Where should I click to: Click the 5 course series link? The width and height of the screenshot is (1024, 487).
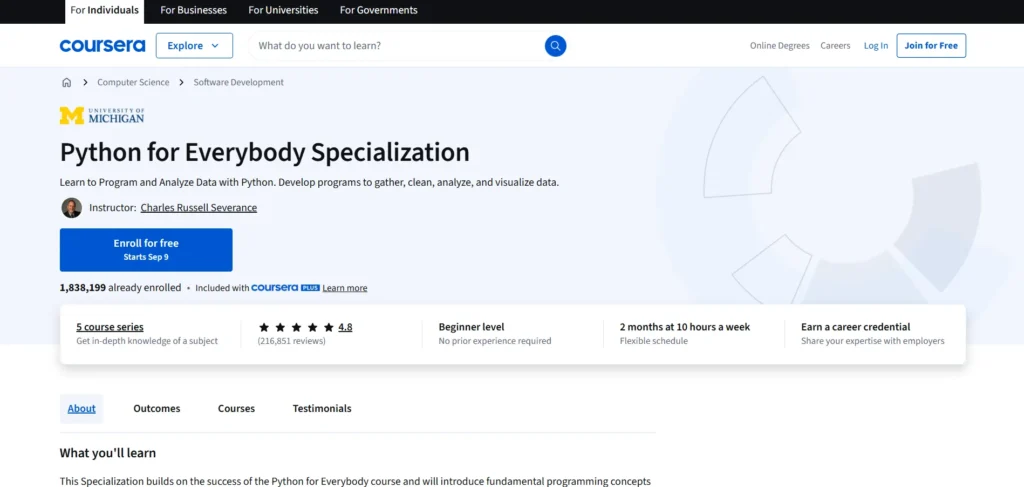[109, 327]
